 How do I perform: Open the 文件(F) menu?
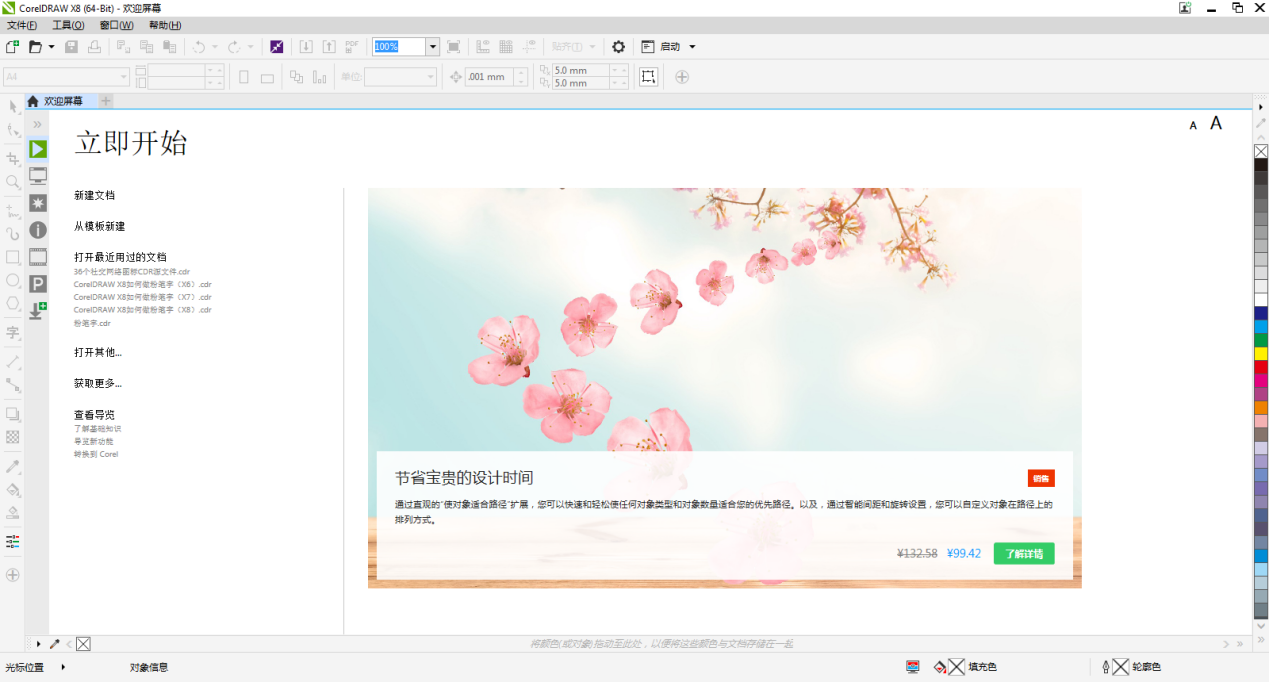22,25
